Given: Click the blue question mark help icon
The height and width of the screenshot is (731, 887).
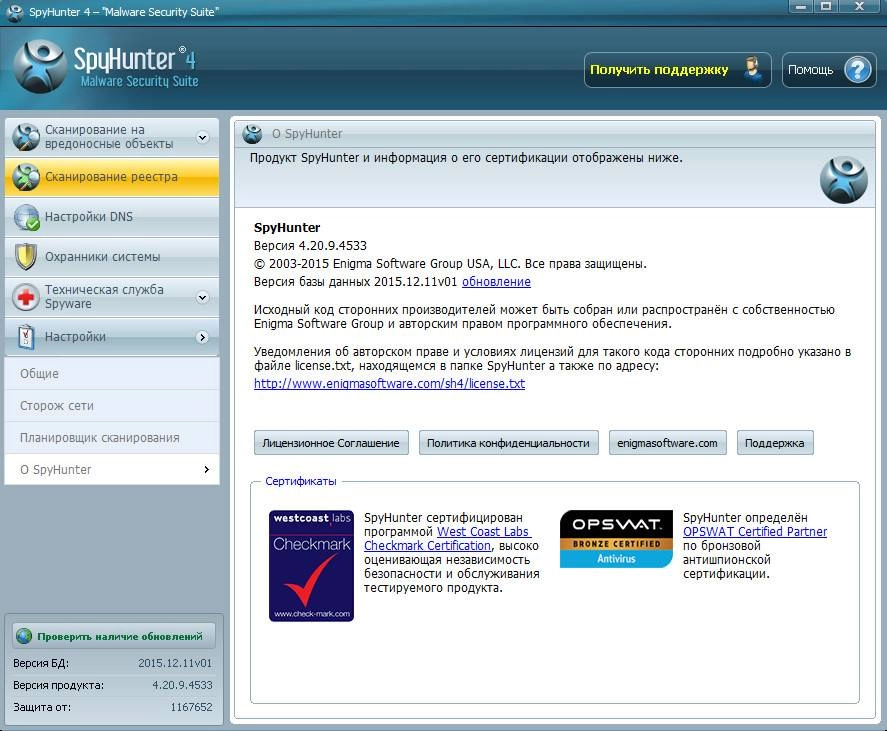Looking at the screenshot, I should [858, 70].
